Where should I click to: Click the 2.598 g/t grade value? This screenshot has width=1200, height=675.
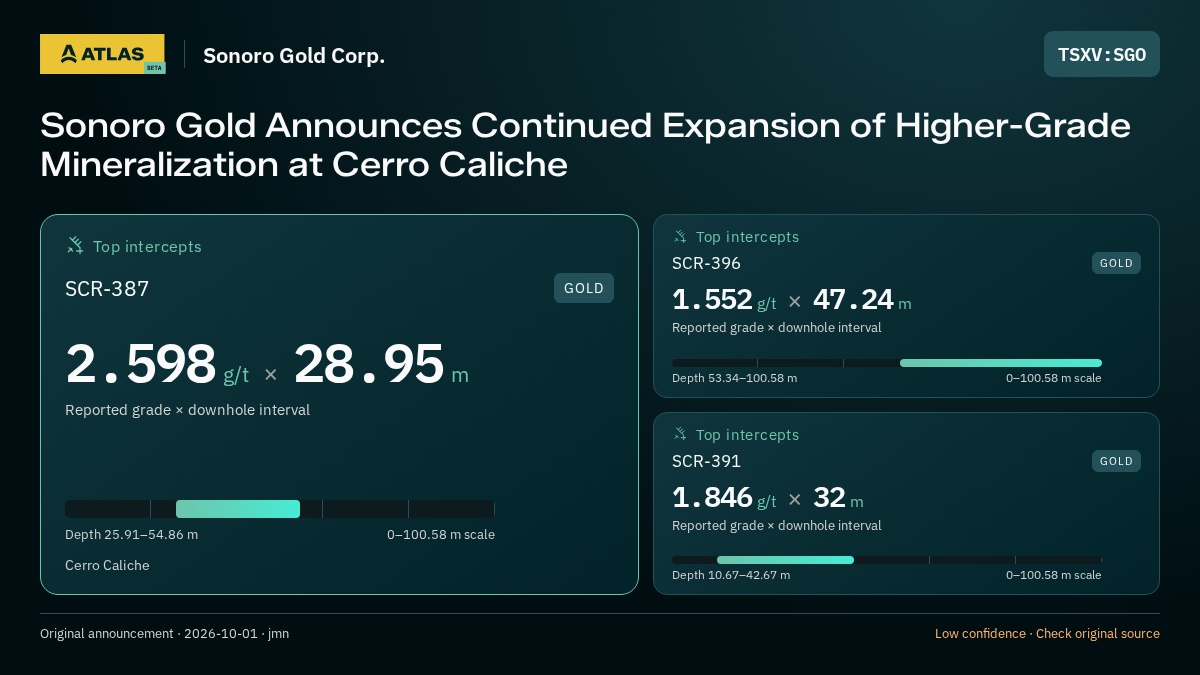tap(157, 364)
